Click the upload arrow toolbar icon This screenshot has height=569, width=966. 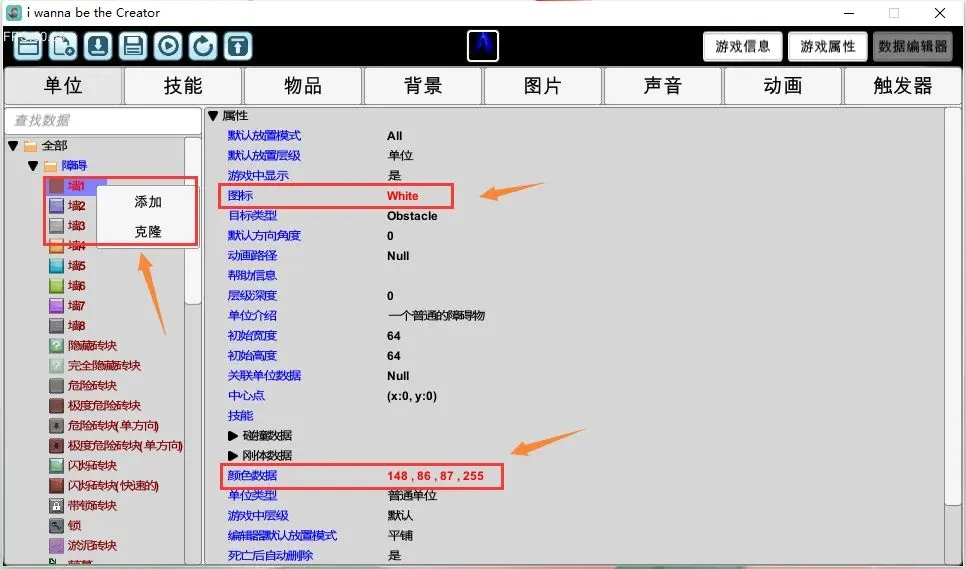[238, 46]
